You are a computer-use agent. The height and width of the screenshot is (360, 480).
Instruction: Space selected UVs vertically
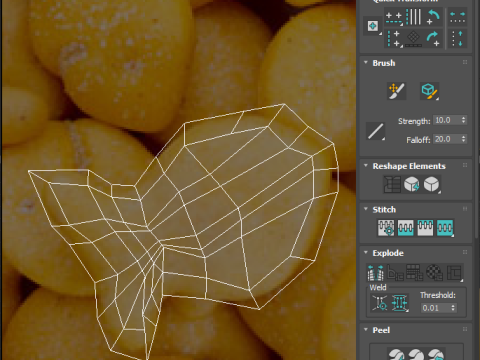pyautogui.click(x=457, y=38)
